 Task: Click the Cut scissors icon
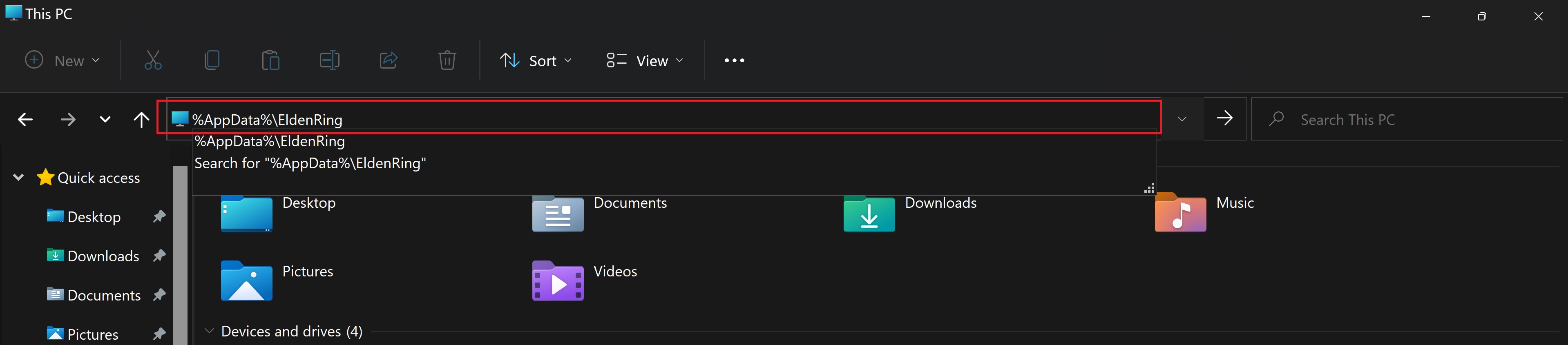point(153,60)
